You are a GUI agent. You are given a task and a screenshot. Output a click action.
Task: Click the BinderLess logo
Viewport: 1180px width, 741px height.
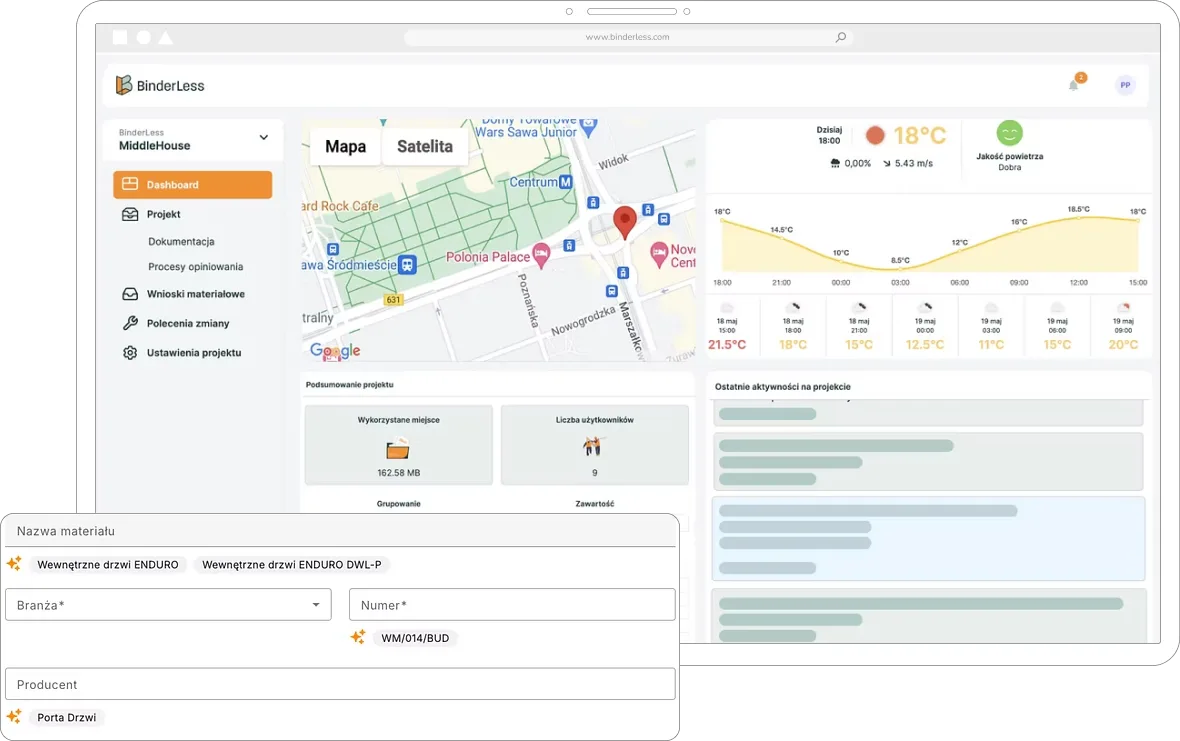(160, 86)
